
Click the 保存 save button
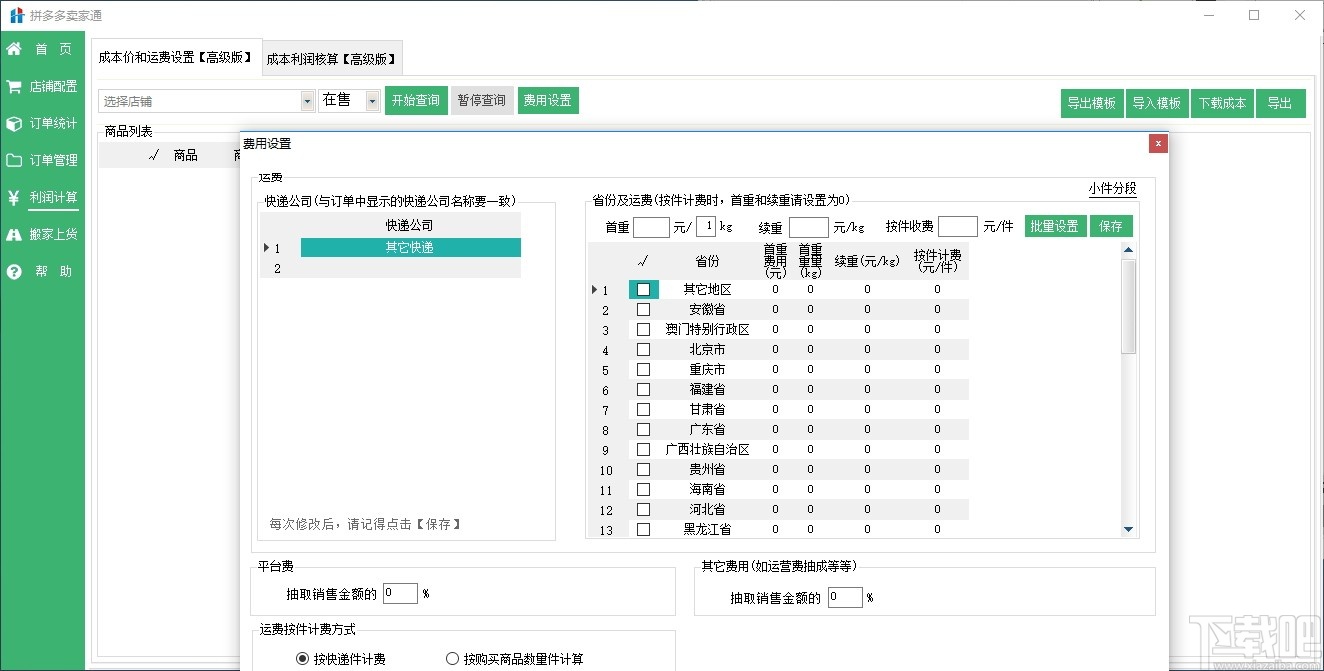1112,226
